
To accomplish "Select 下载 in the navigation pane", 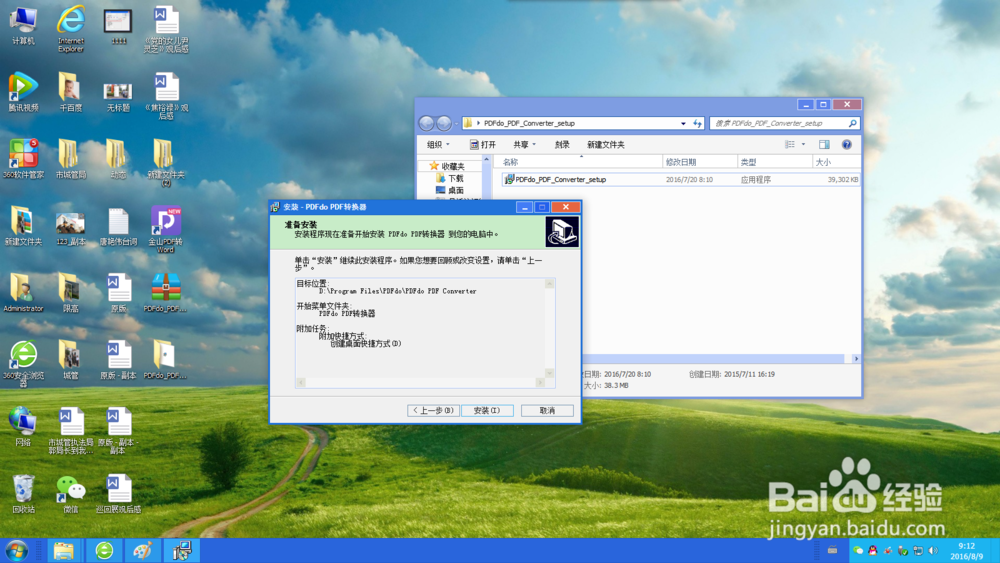I will 450,179.
